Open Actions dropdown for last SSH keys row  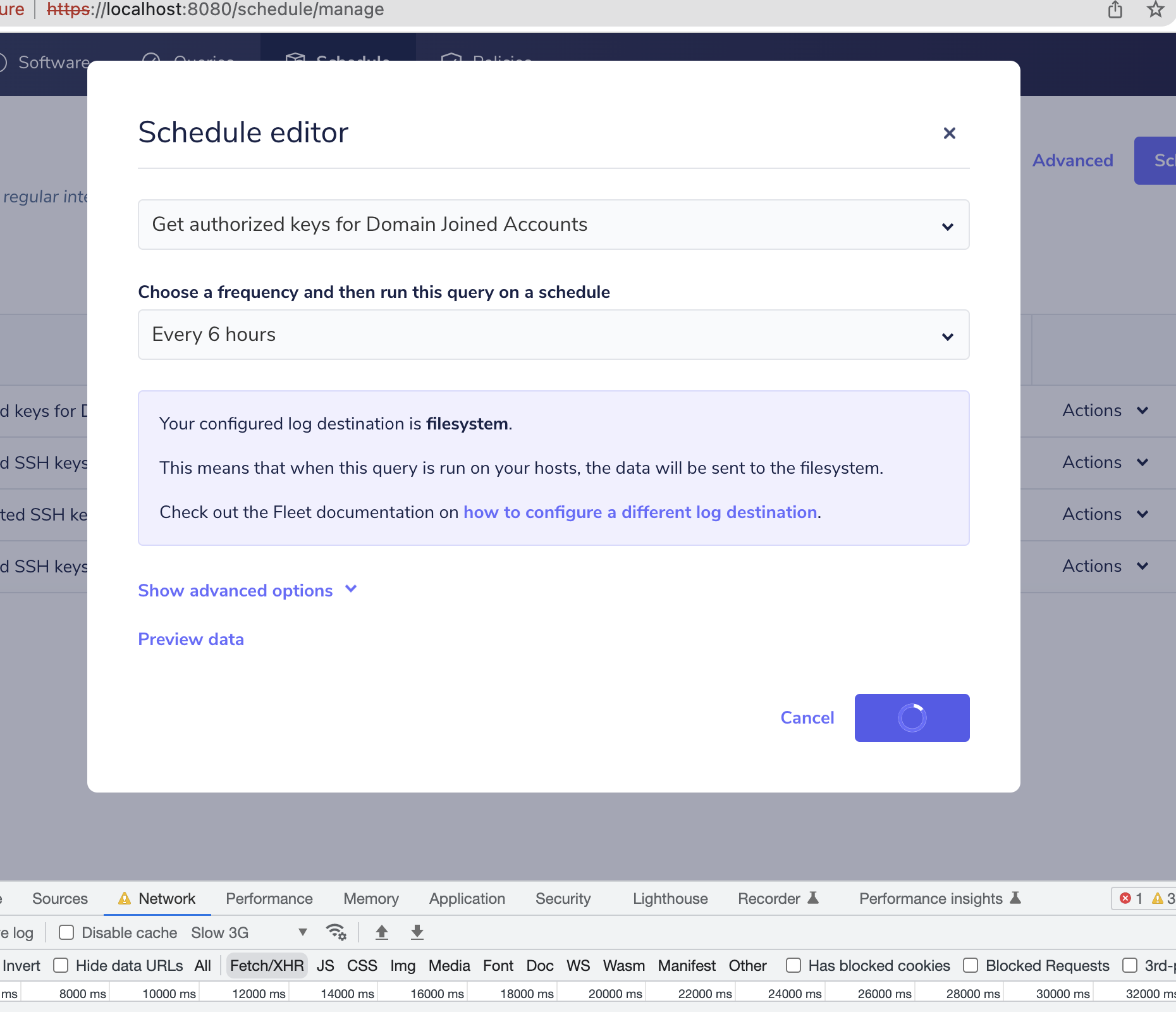[1105, 566]
